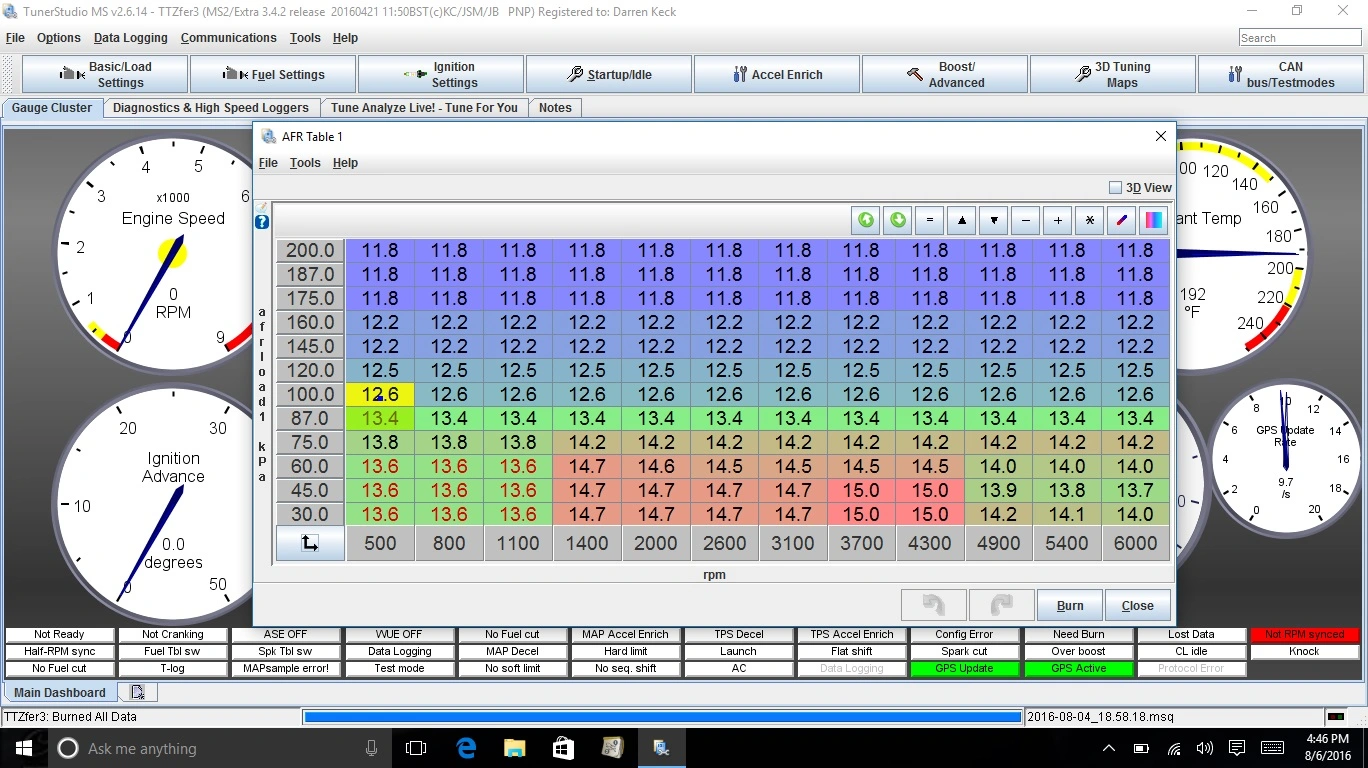Click the Search field at top right

(x=1300, y=38)
